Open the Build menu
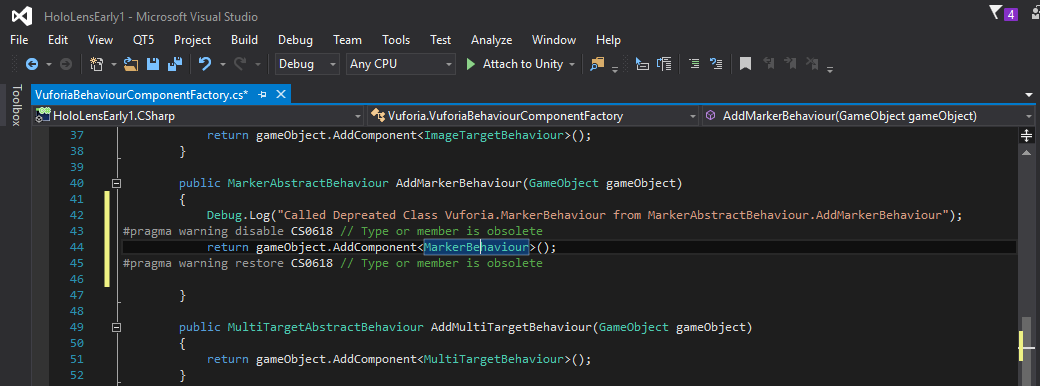The height and width of the screenshot is (386, 1040). [244, 40]
